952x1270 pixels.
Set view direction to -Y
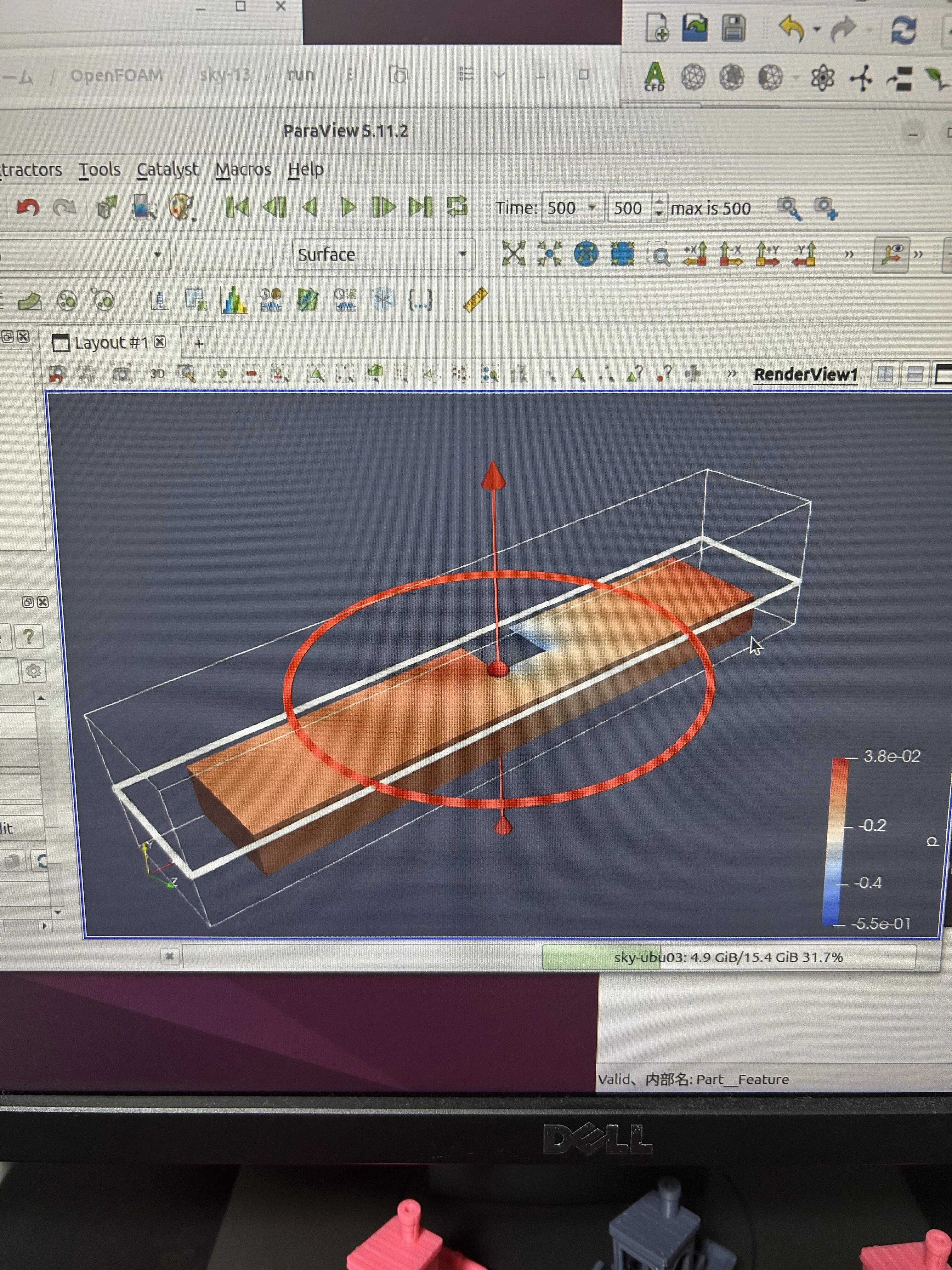click(804, 254)
